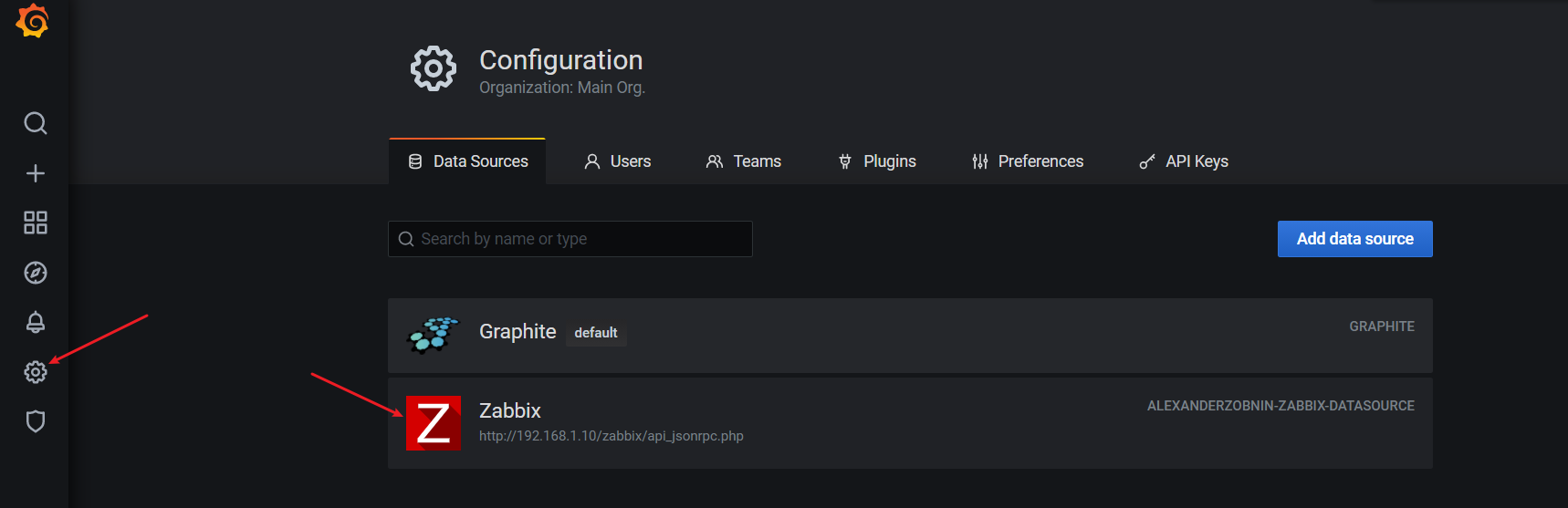
Task: Click the plug icon on Plugins tab
Action: (845, 161)
